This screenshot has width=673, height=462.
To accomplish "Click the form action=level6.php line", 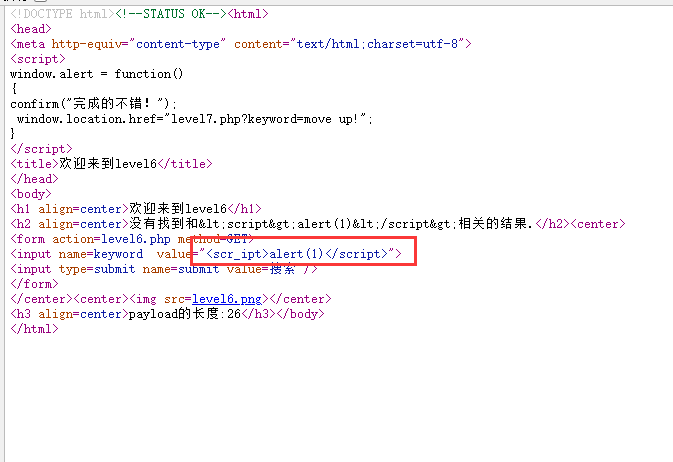I will (132, 239).
